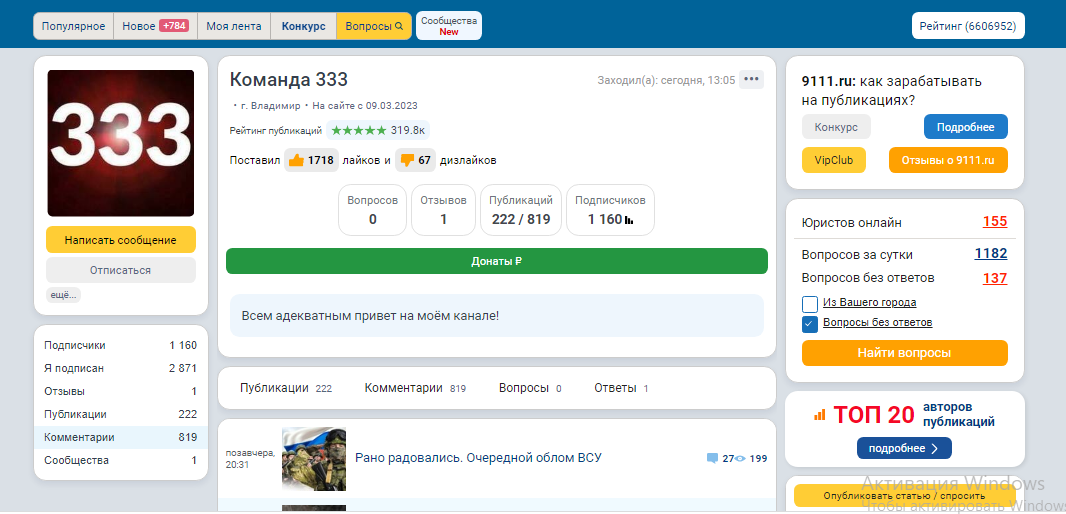Click the green Донаты ₽ button
The height and width of the screenshot is (514, 1066).
(497, 261)
